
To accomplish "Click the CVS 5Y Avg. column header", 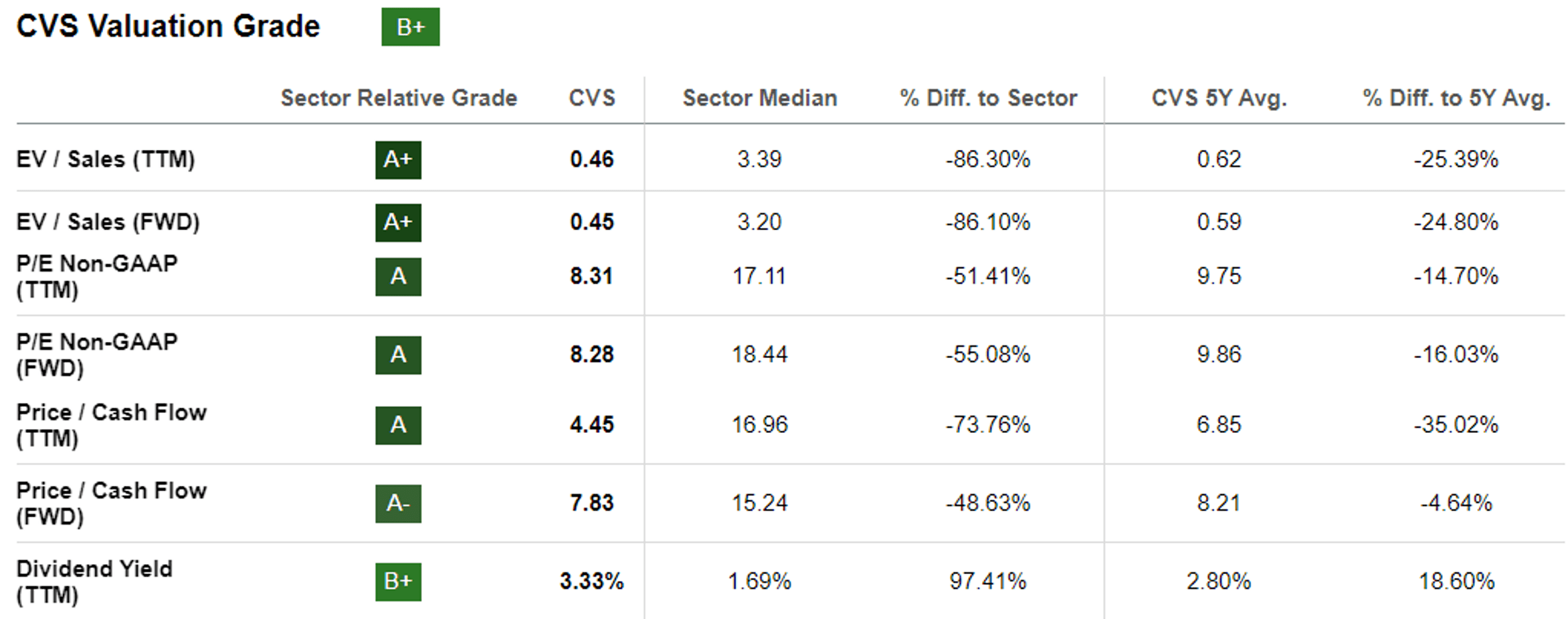I will [x=1219, y=98].
